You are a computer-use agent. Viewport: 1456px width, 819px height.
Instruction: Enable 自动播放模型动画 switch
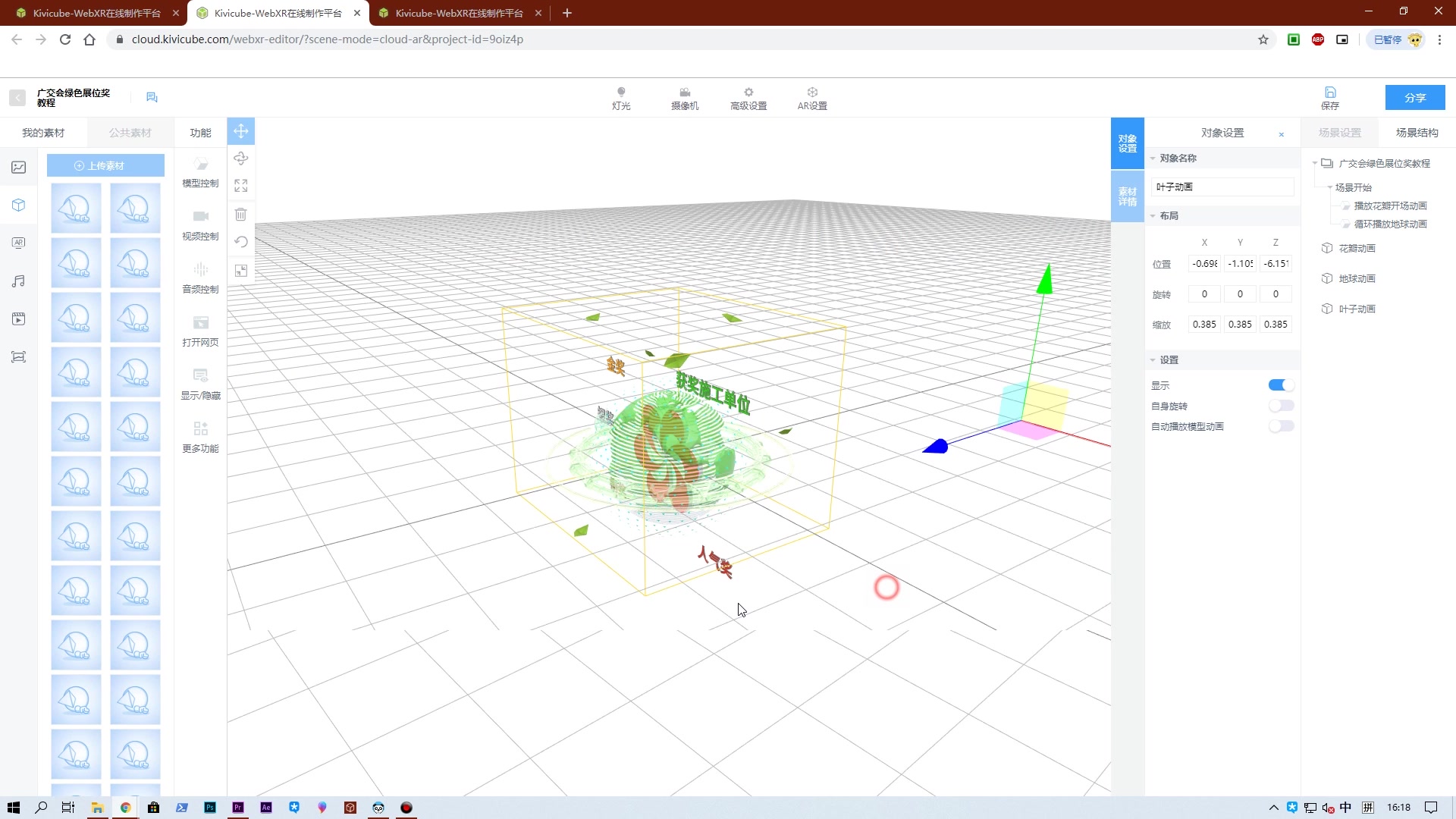click(x=1280, y=426)
